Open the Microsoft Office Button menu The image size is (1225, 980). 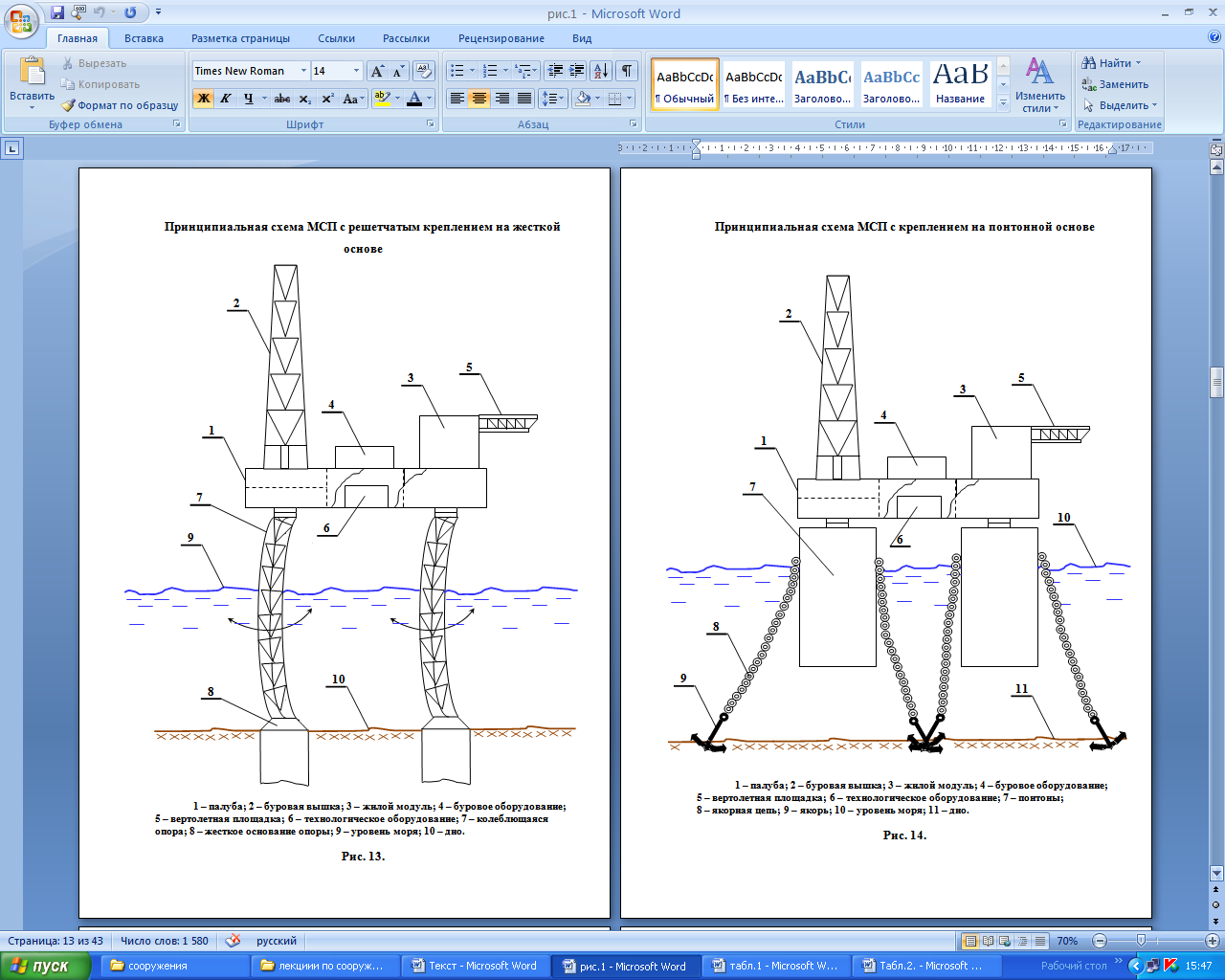click(x=21, y=19)
